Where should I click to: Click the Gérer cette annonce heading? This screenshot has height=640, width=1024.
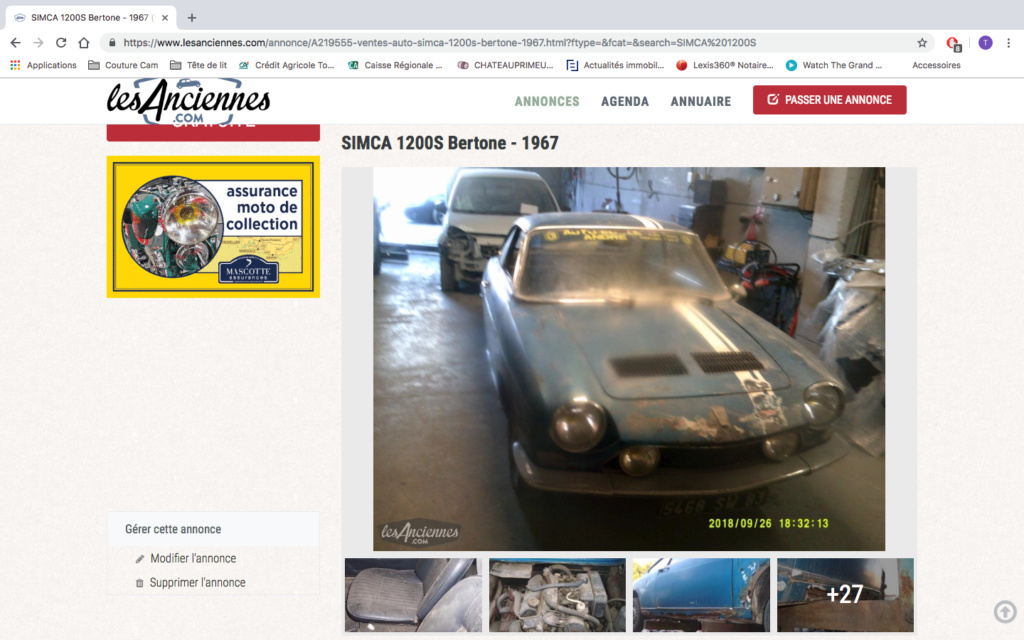pos(173,529)
